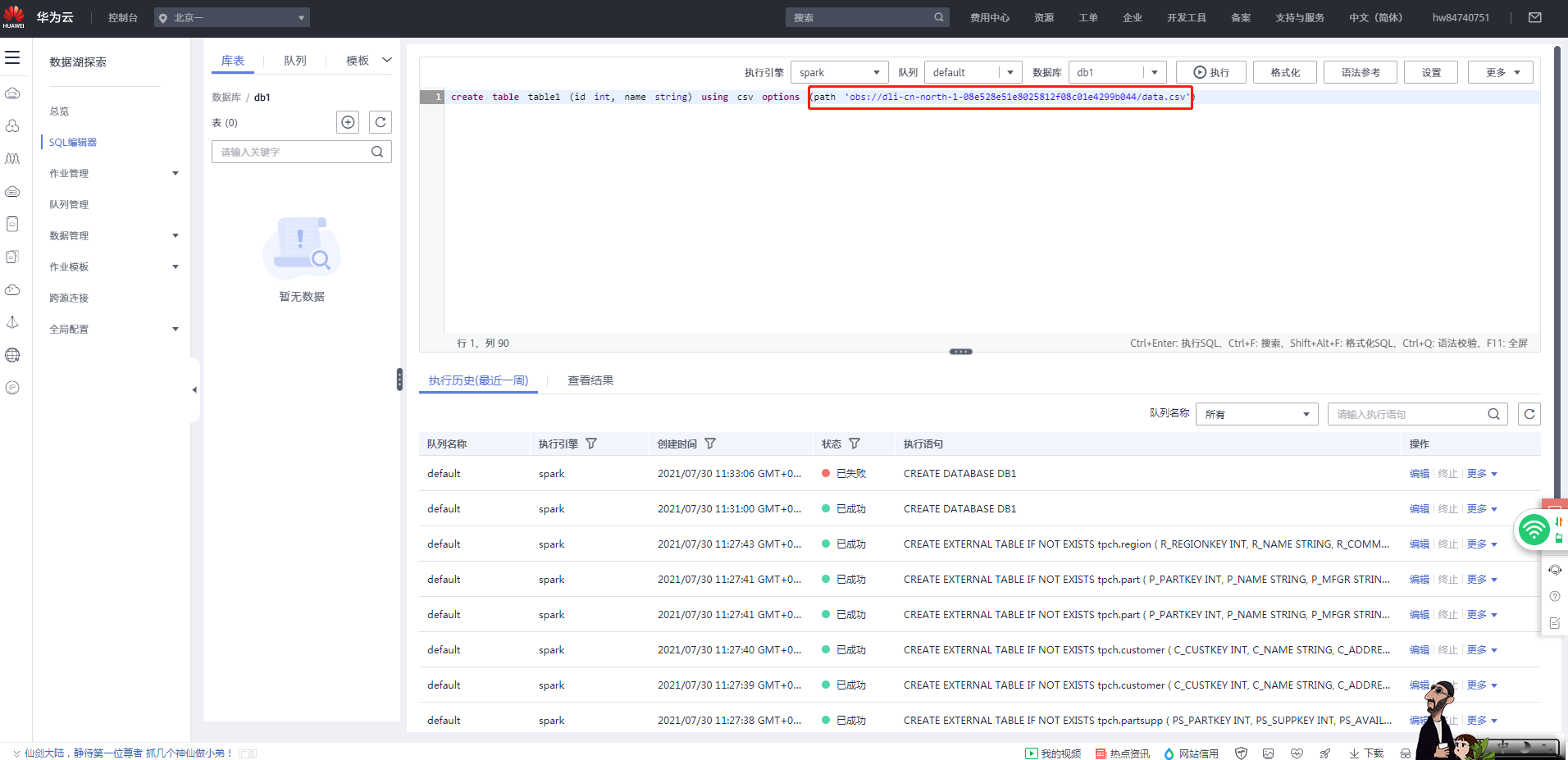
Task: Expand the 作业管理 sidebar section
Action: tap(113, 173)
